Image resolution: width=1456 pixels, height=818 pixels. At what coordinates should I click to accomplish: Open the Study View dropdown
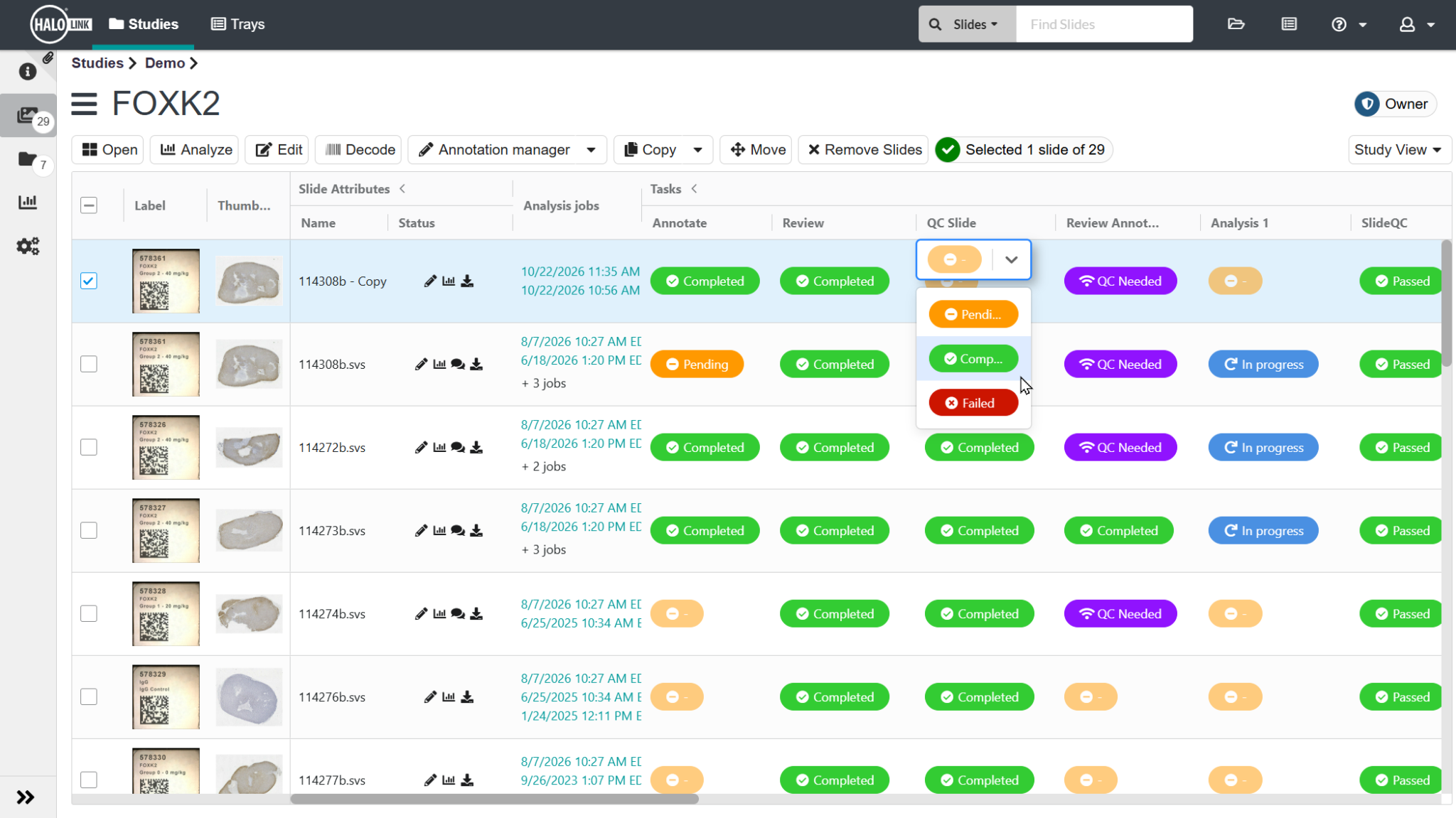click(1398, 150)
